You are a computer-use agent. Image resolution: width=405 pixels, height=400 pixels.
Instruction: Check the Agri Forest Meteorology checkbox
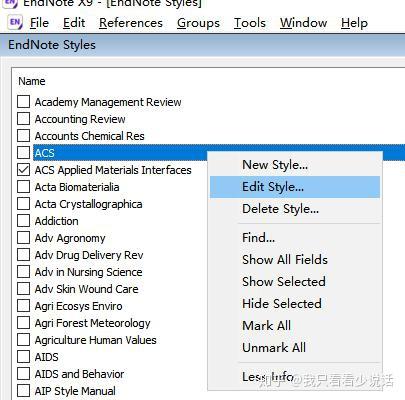23,323
